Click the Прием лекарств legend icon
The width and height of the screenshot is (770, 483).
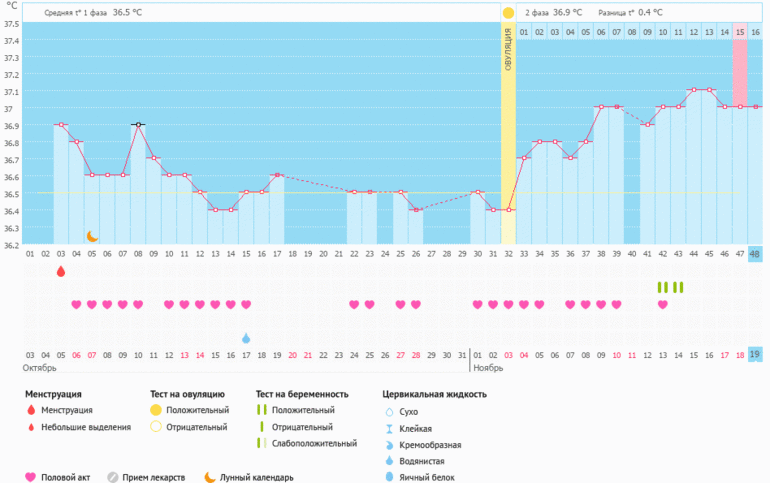tap(113, 477)
